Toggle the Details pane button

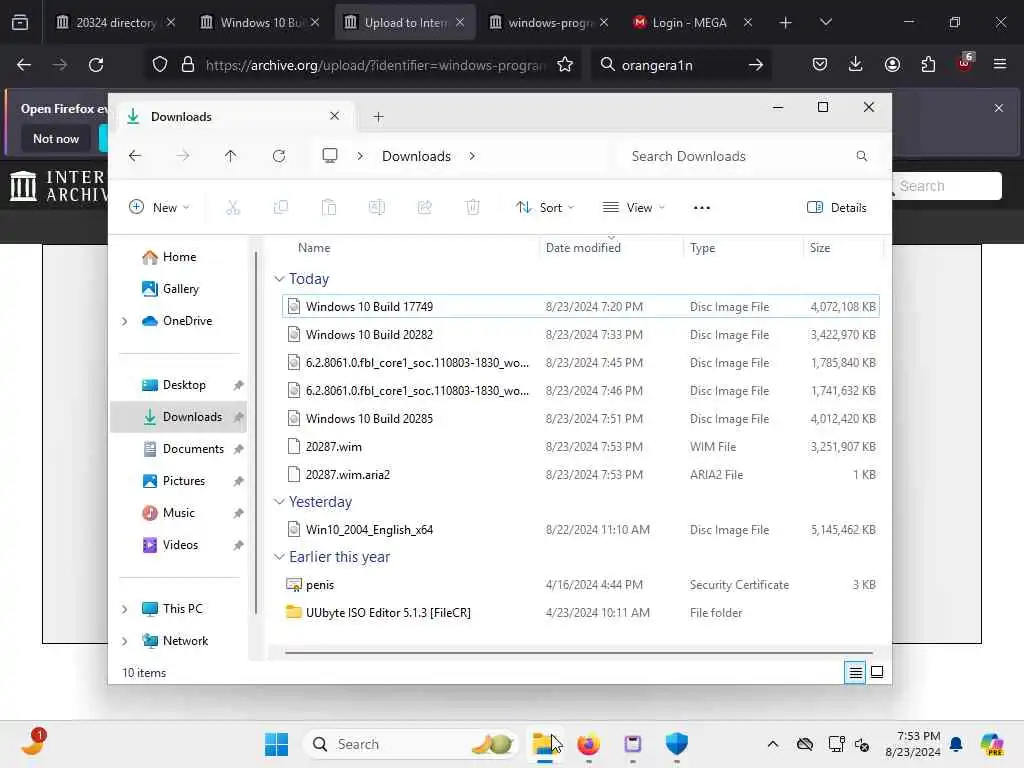pyautogui.click(x=837, y=208)
